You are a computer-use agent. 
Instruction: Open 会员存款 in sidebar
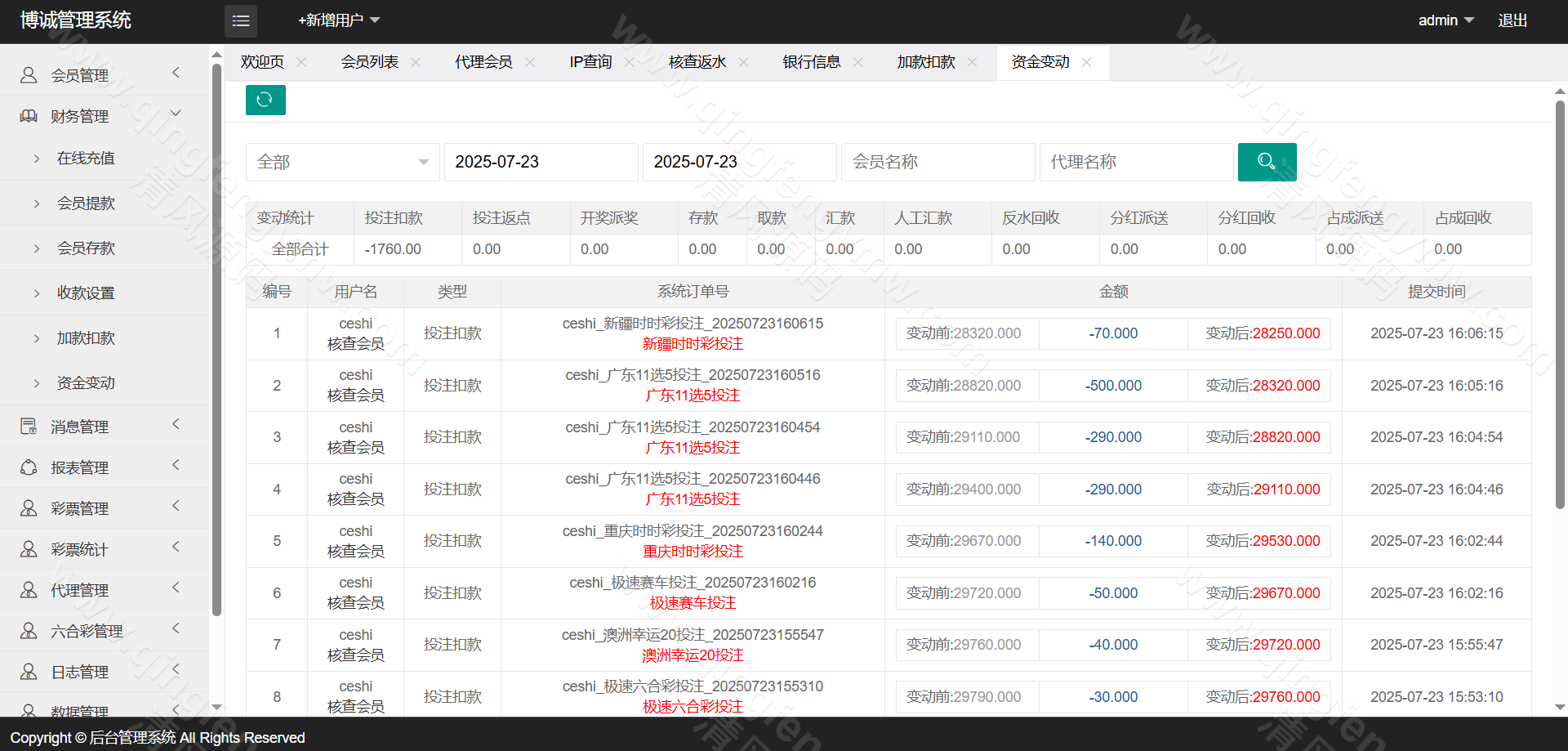coord(86,248)
